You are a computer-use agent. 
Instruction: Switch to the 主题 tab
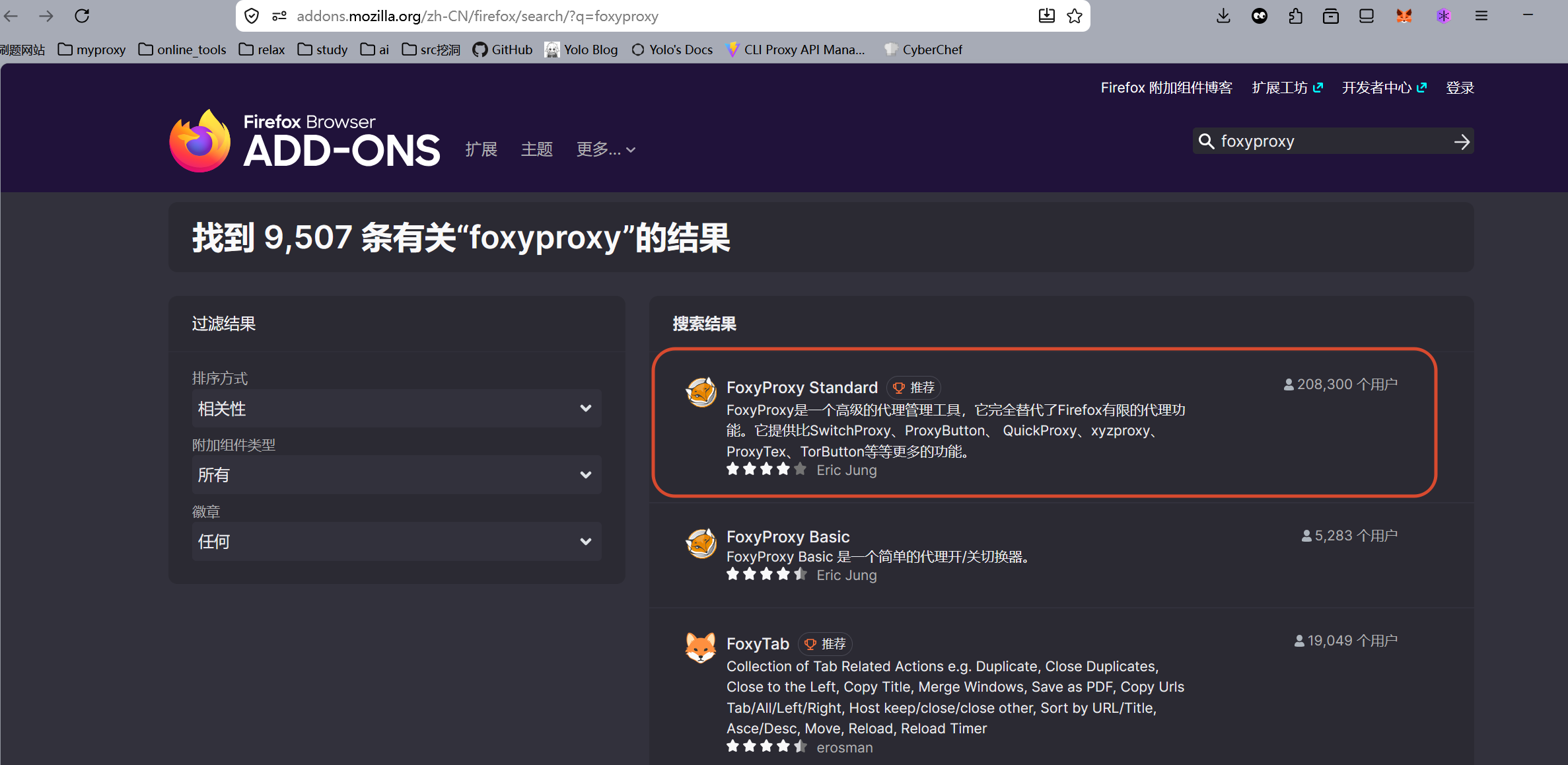click(x=537, y=150)
